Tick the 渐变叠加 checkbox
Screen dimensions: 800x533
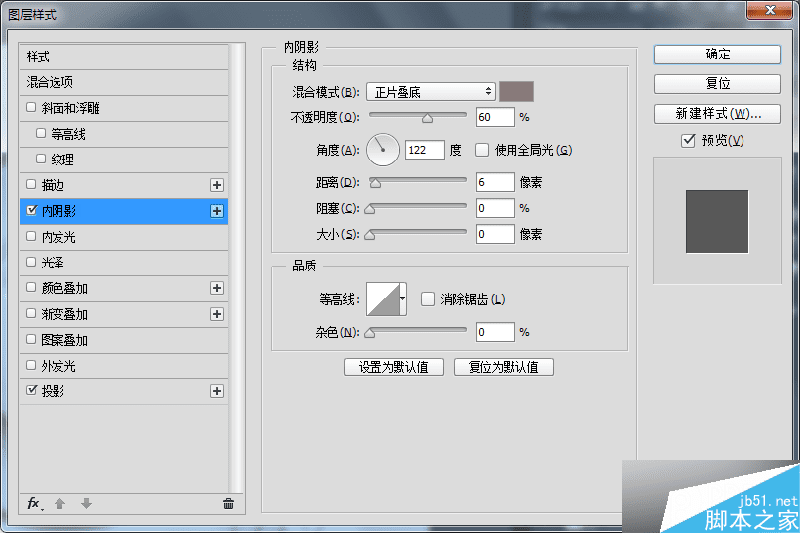pyautogui.click(x=31, y=313)
